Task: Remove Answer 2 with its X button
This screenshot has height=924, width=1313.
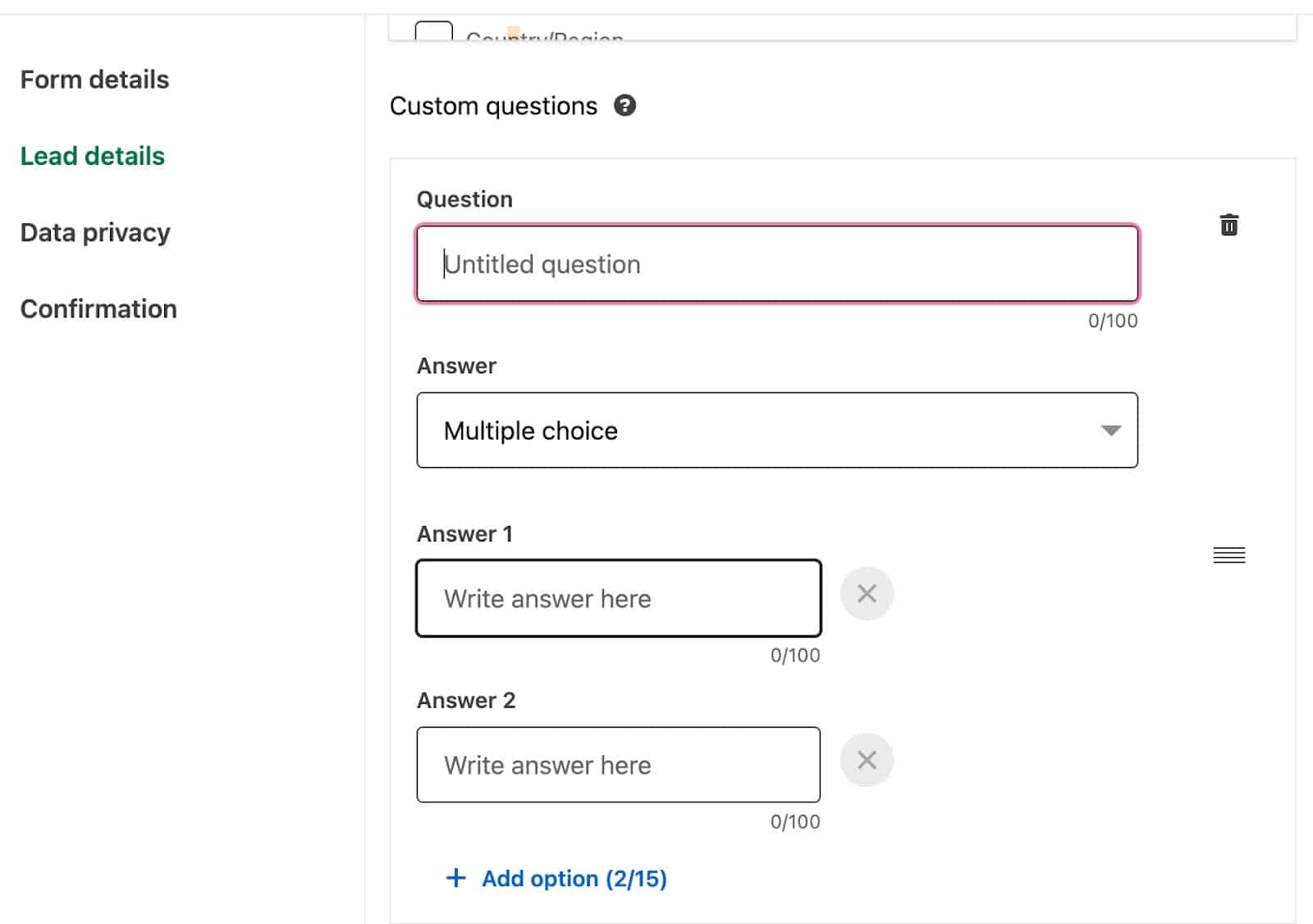Action: tap(867, 759)
